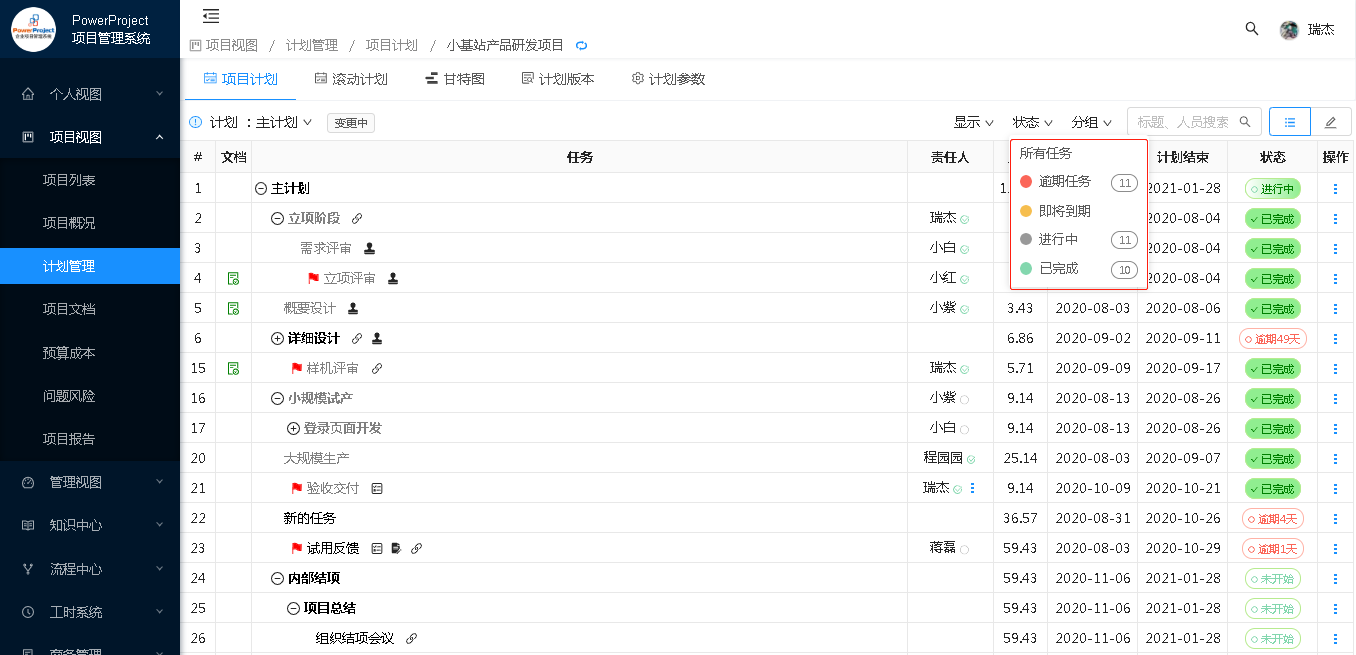This screenshot has height=655, width=1356.
Task: Click the 变更中 button
Action: tap(351, 123)
